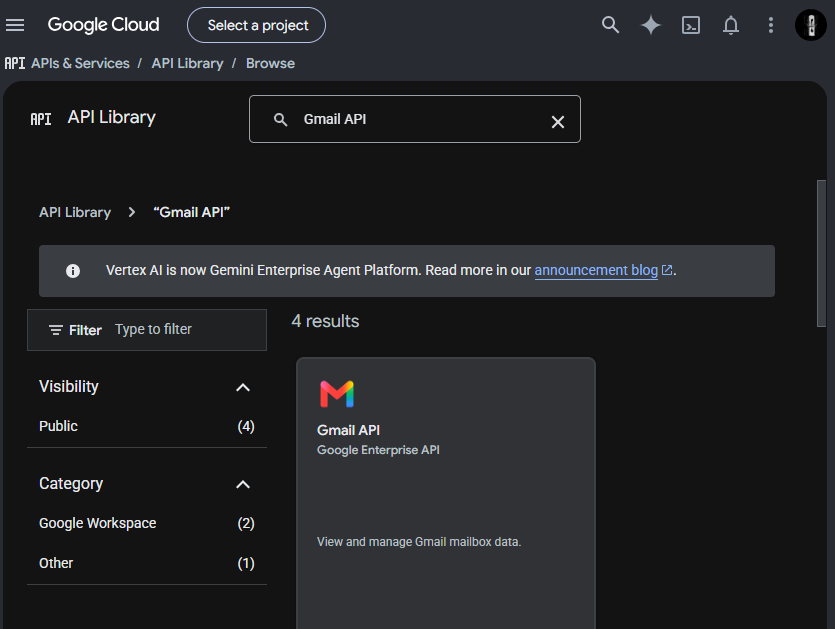Open the main navigation hamburger menu
This screenshot has width=835, height=629.
pyautogui.click(x=15, y=25)
